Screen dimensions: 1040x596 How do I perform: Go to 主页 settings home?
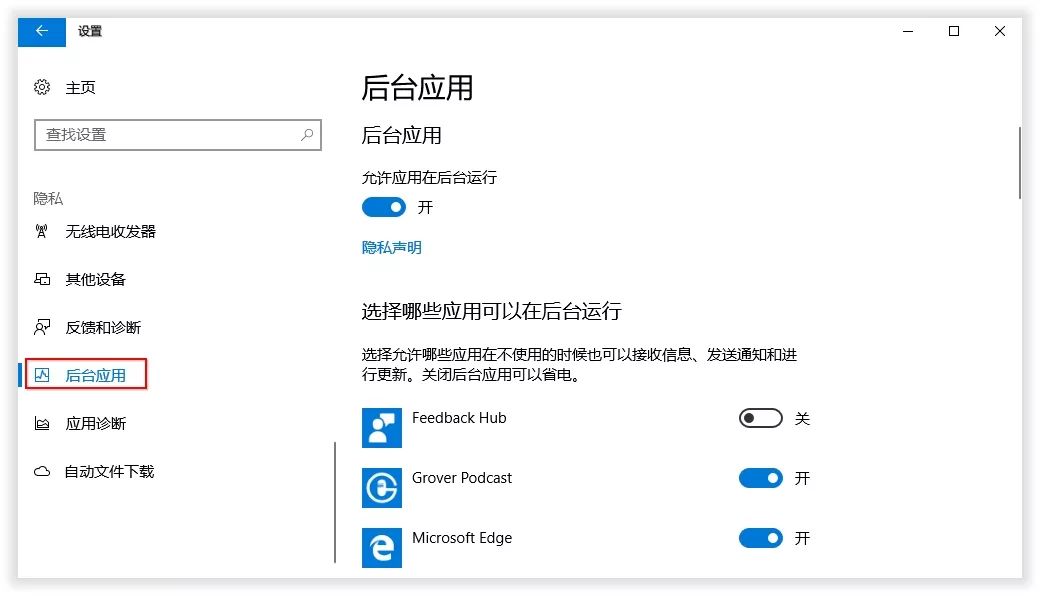[x=80, y=87]
